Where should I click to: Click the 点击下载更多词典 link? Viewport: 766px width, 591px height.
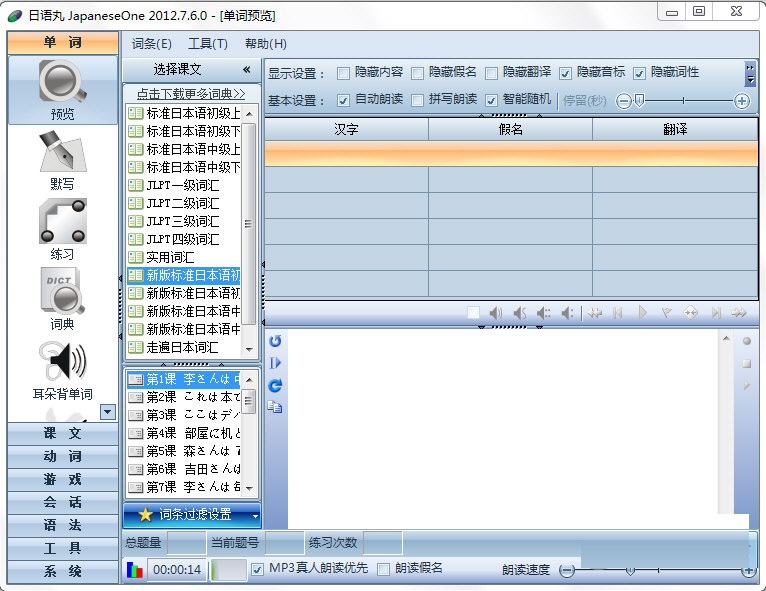(x=191, y=94)
